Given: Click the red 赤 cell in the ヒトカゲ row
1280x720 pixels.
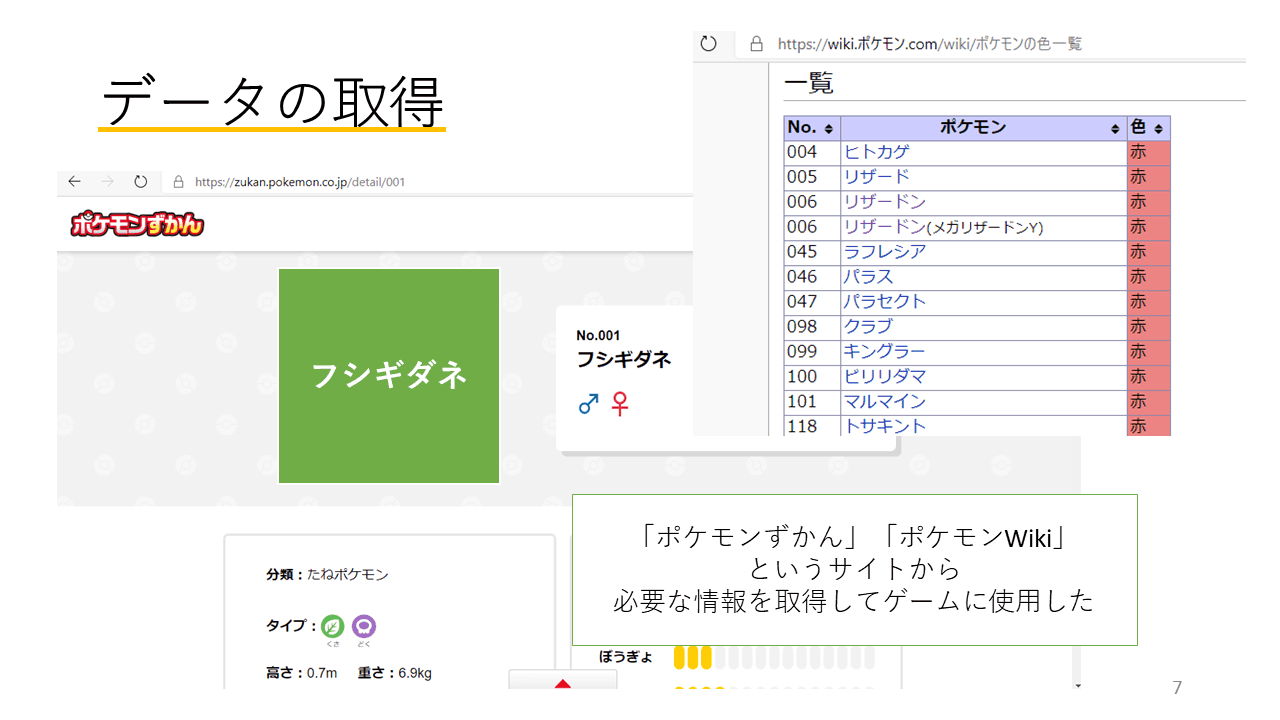Looking at the screenshot, I should [x=1148, y=153].
